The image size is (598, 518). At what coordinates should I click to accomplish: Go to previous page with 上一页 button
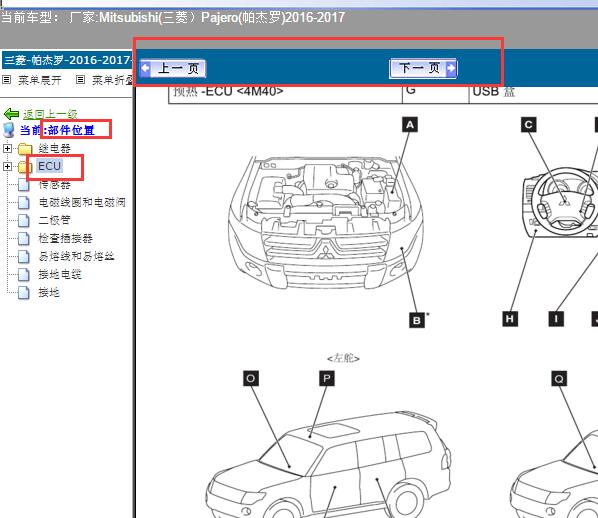[173, 69]
